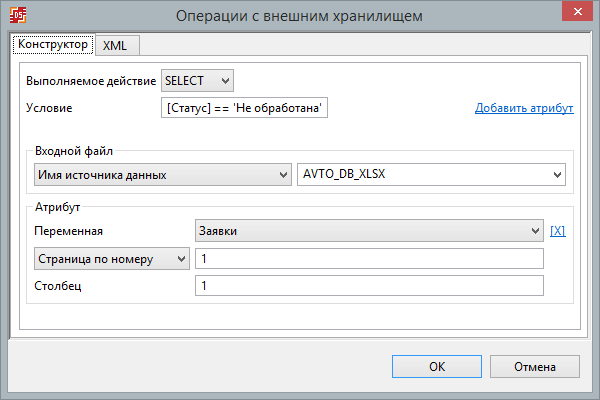
Task: Click the Отмена button
Action: (535, 367)
